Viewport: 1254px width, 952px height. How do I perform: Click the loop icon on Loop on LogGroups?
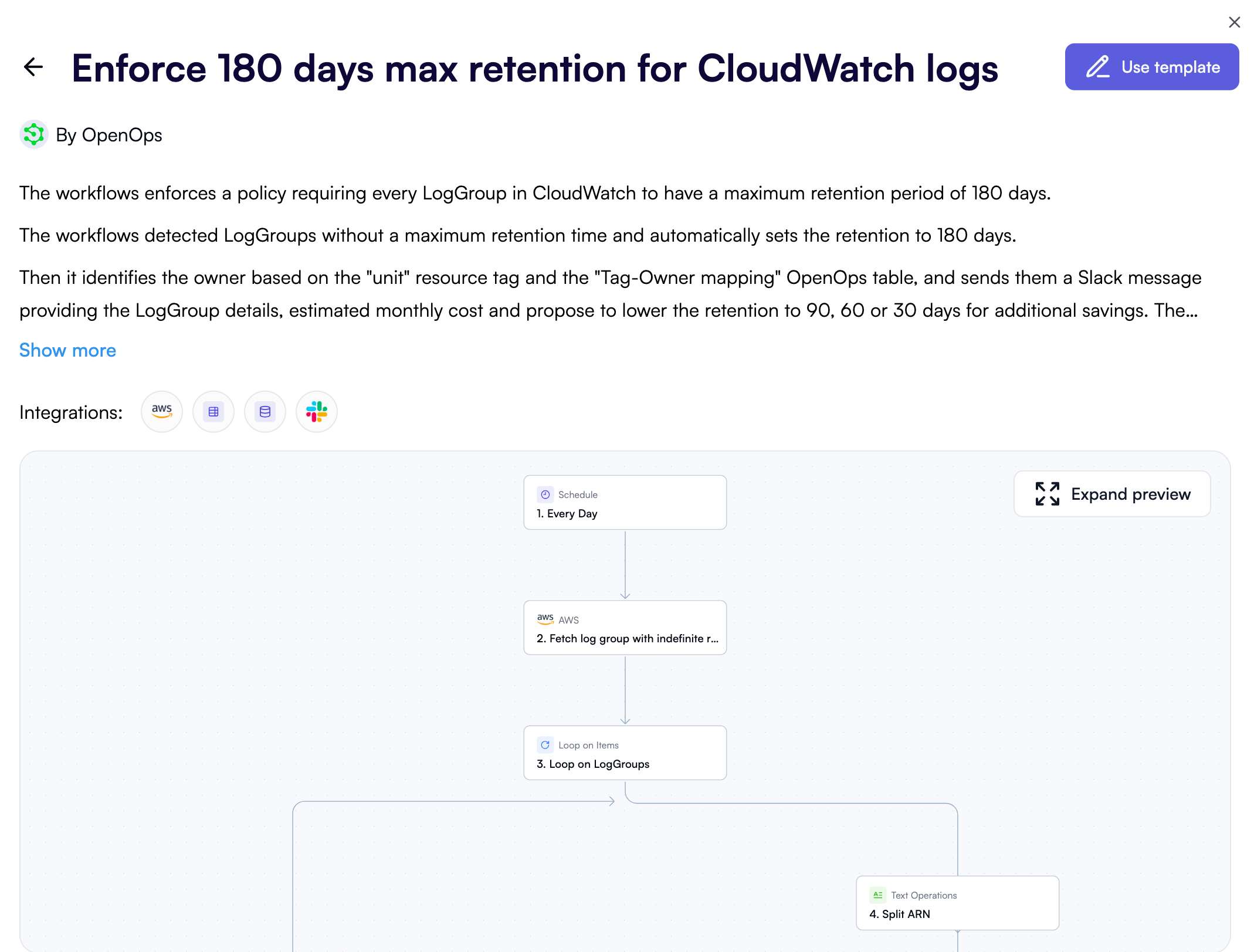tap(545, 745)
